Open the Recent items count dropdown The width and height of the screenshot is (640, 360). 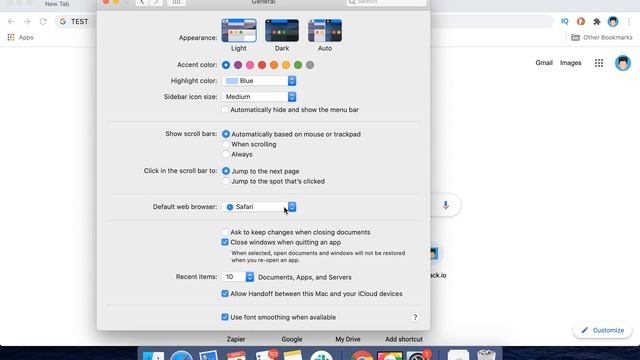point(238,277)
